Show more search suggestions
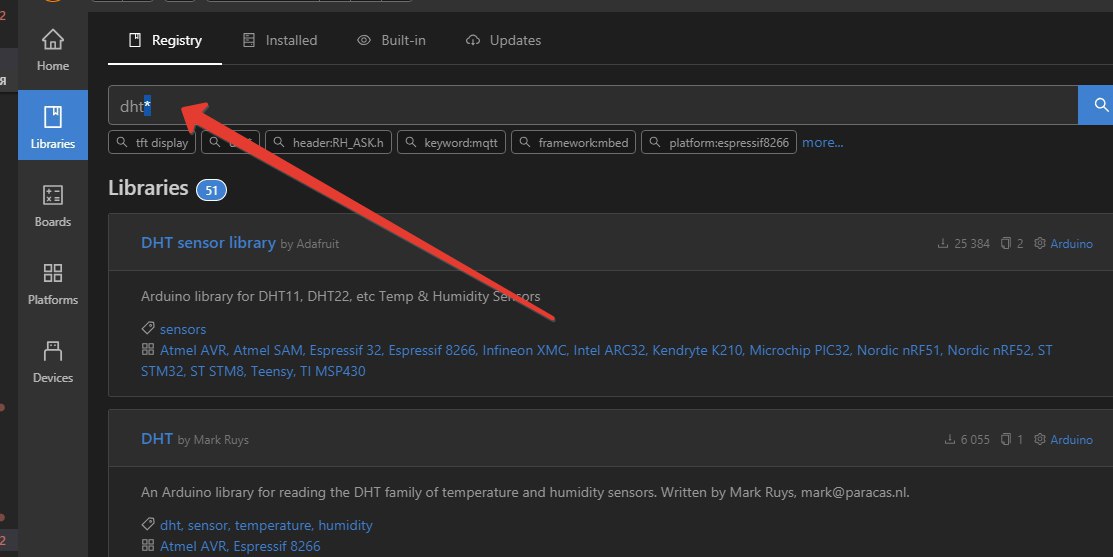The width and height of the screenshot is (1113, 557). coord(823,143)
